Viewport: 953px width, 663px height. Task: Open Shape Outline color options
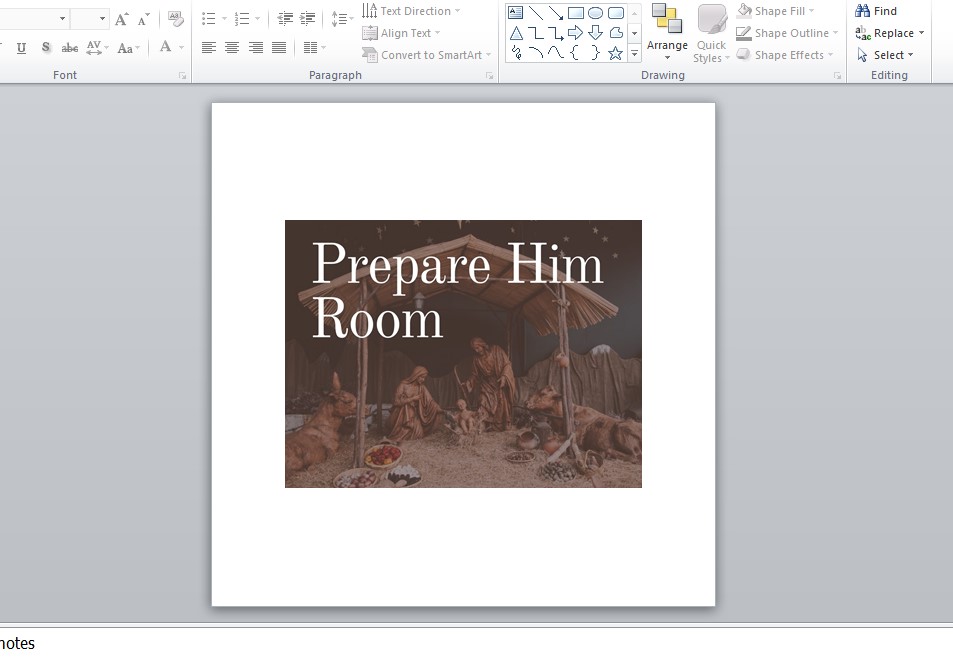[x=786, y=33]
